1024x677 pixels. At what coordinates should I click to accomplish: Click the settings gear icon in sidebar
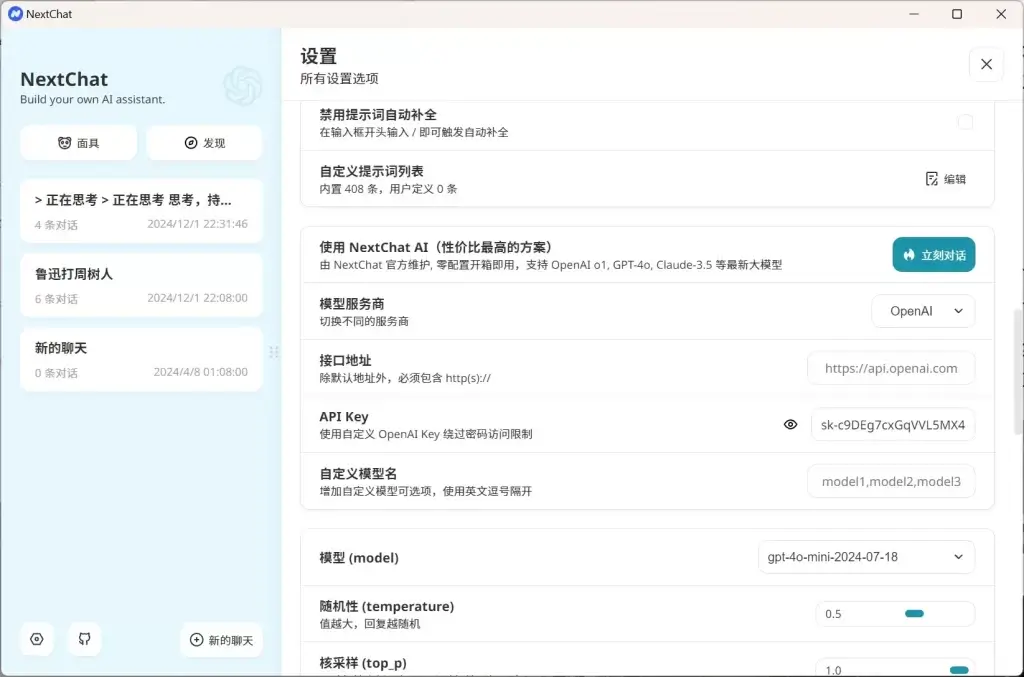37,639
